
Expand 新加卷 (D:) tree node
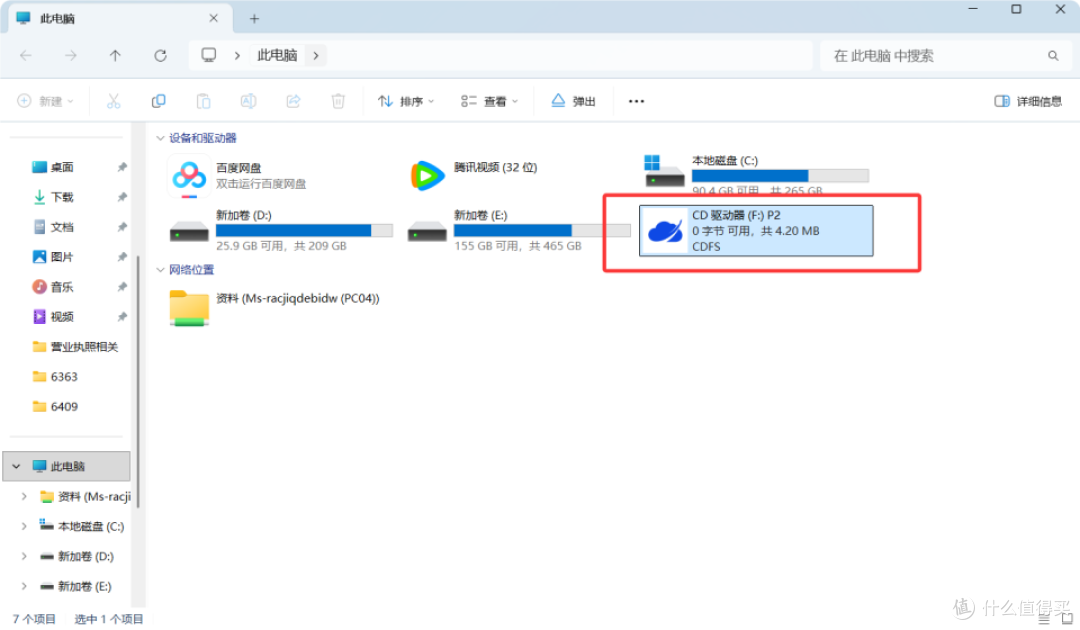(24, 556)
